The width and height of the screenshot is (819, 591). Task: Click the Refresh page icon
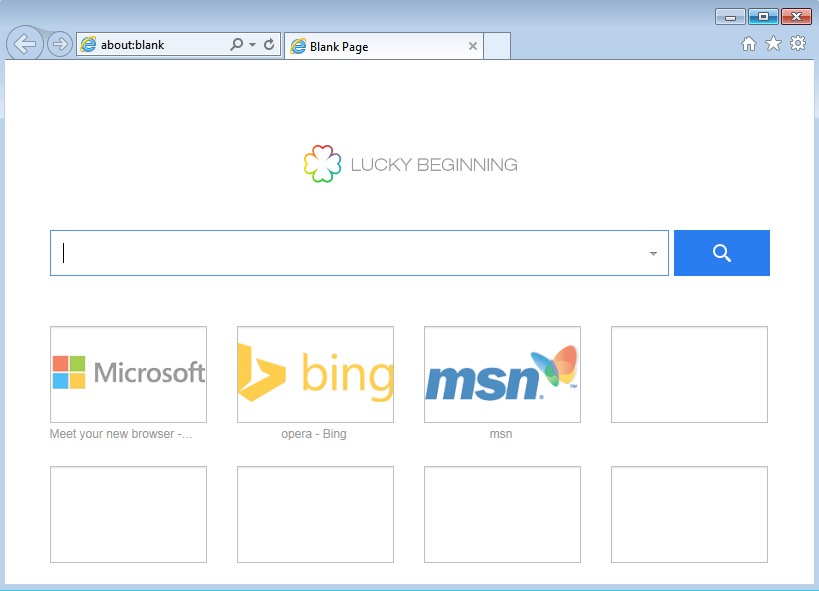point(269,45)
